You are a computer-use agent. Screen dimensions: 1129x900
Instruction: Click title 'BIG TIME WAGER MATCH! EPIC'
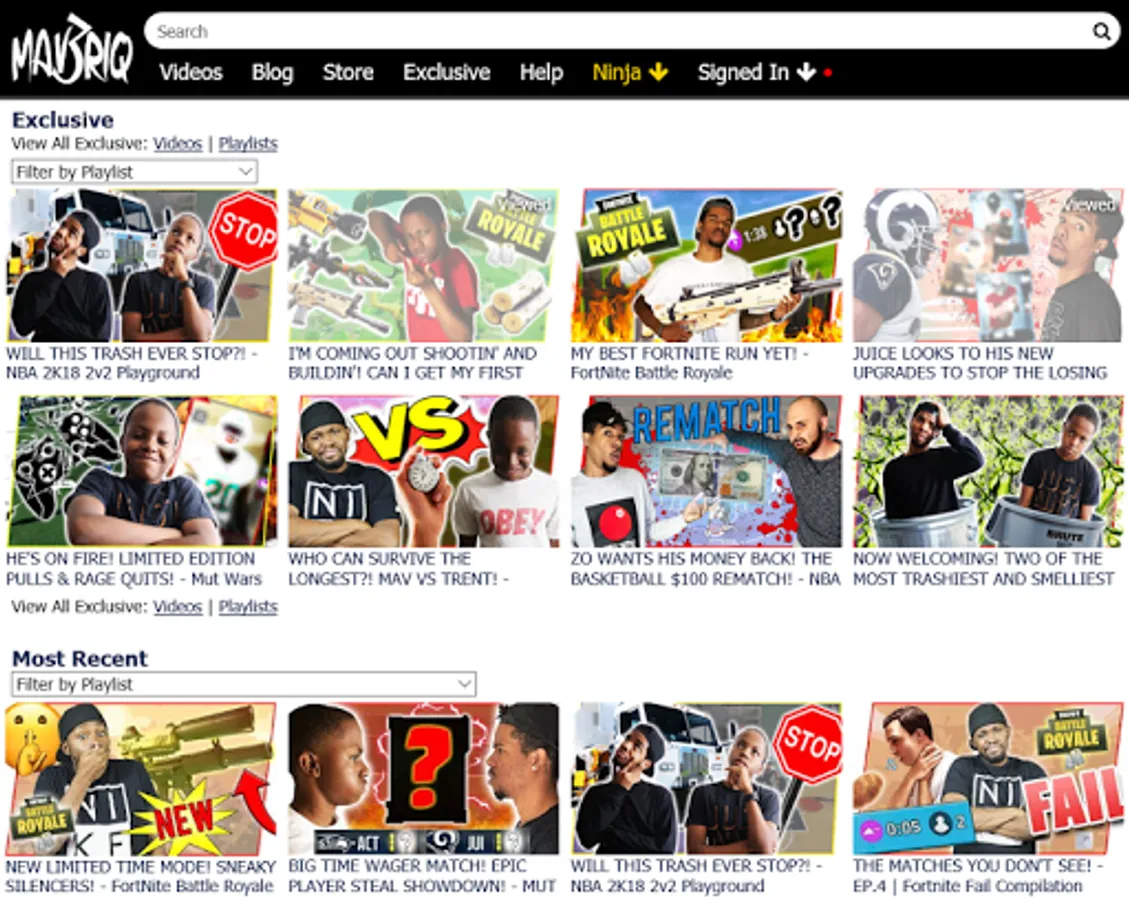tap(422, 876)
